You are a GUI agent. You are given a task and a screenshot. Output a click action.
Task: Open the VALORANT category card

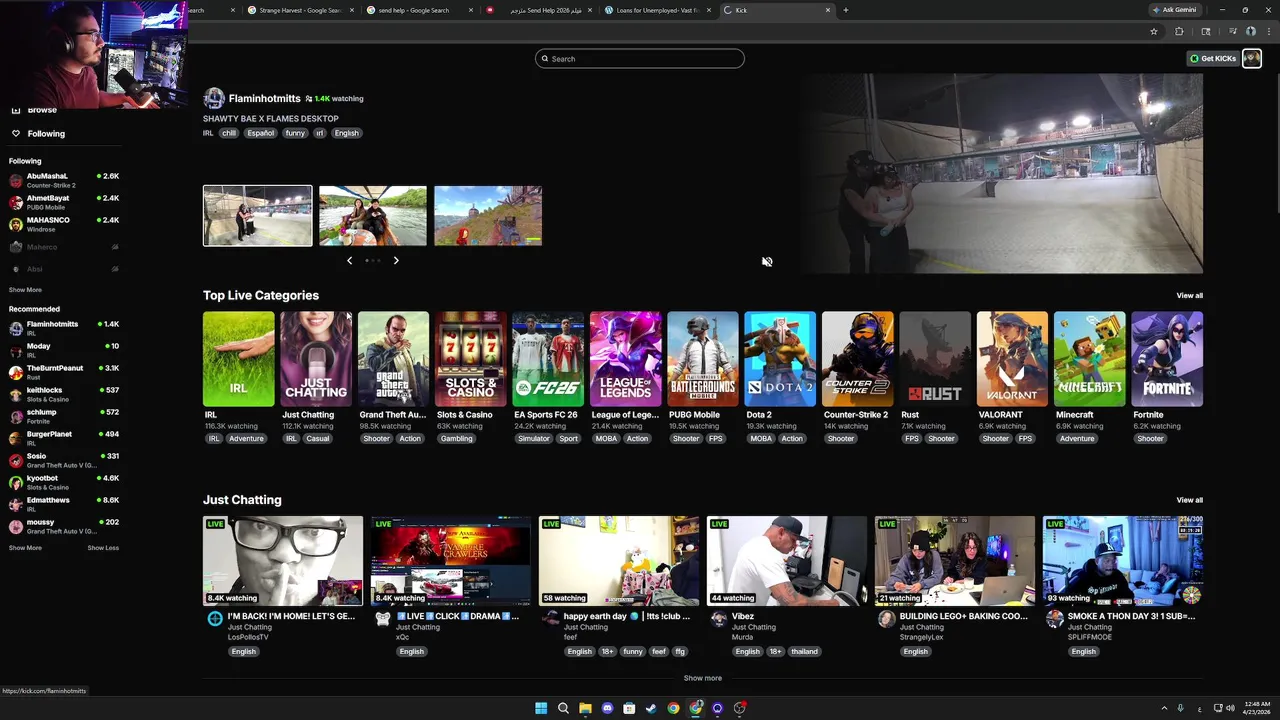[x=1012, y=359]
